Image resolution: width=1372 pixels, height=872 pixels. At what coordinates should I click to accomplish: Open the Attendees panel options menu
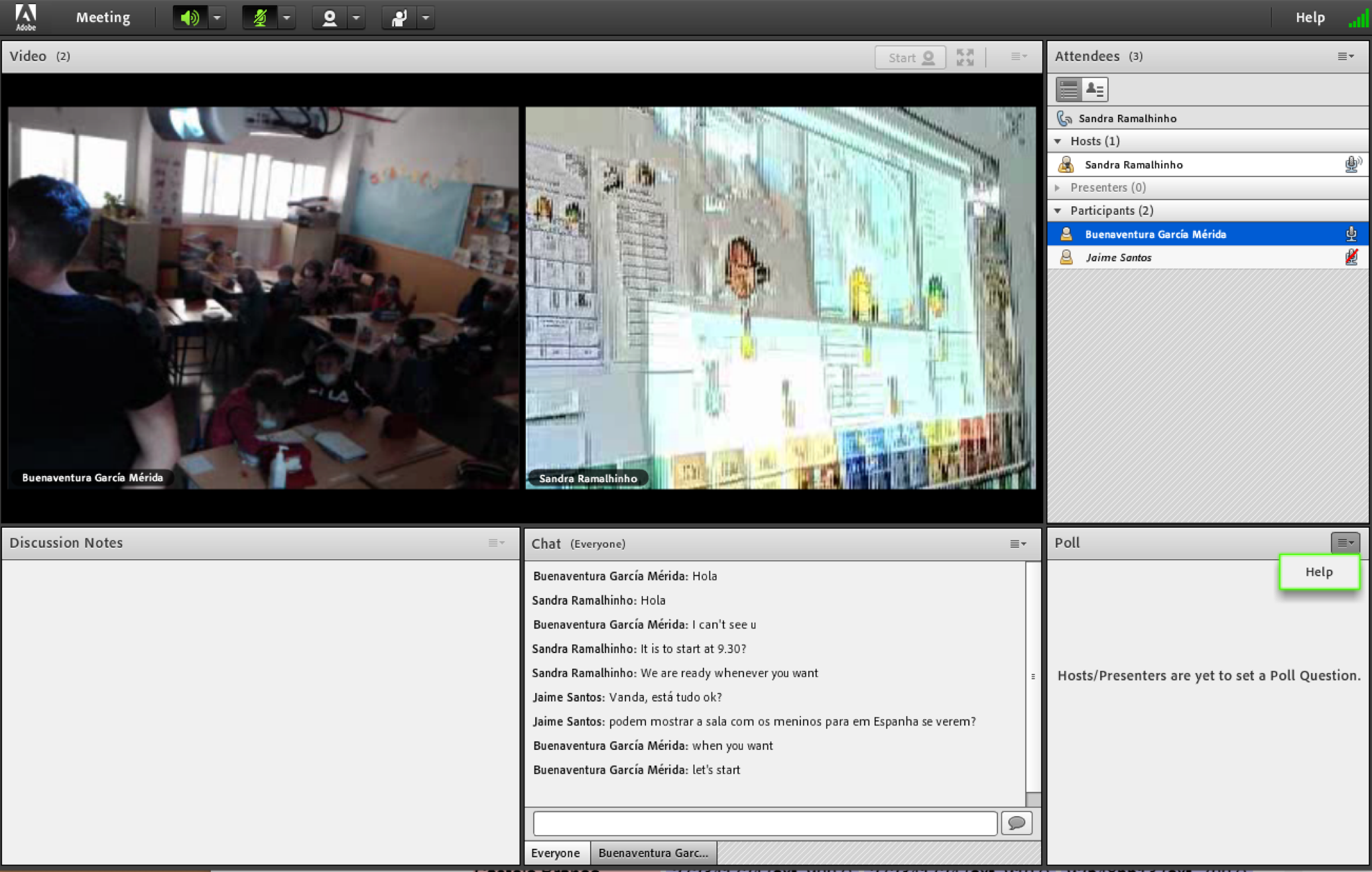[x=1347, y=56]
